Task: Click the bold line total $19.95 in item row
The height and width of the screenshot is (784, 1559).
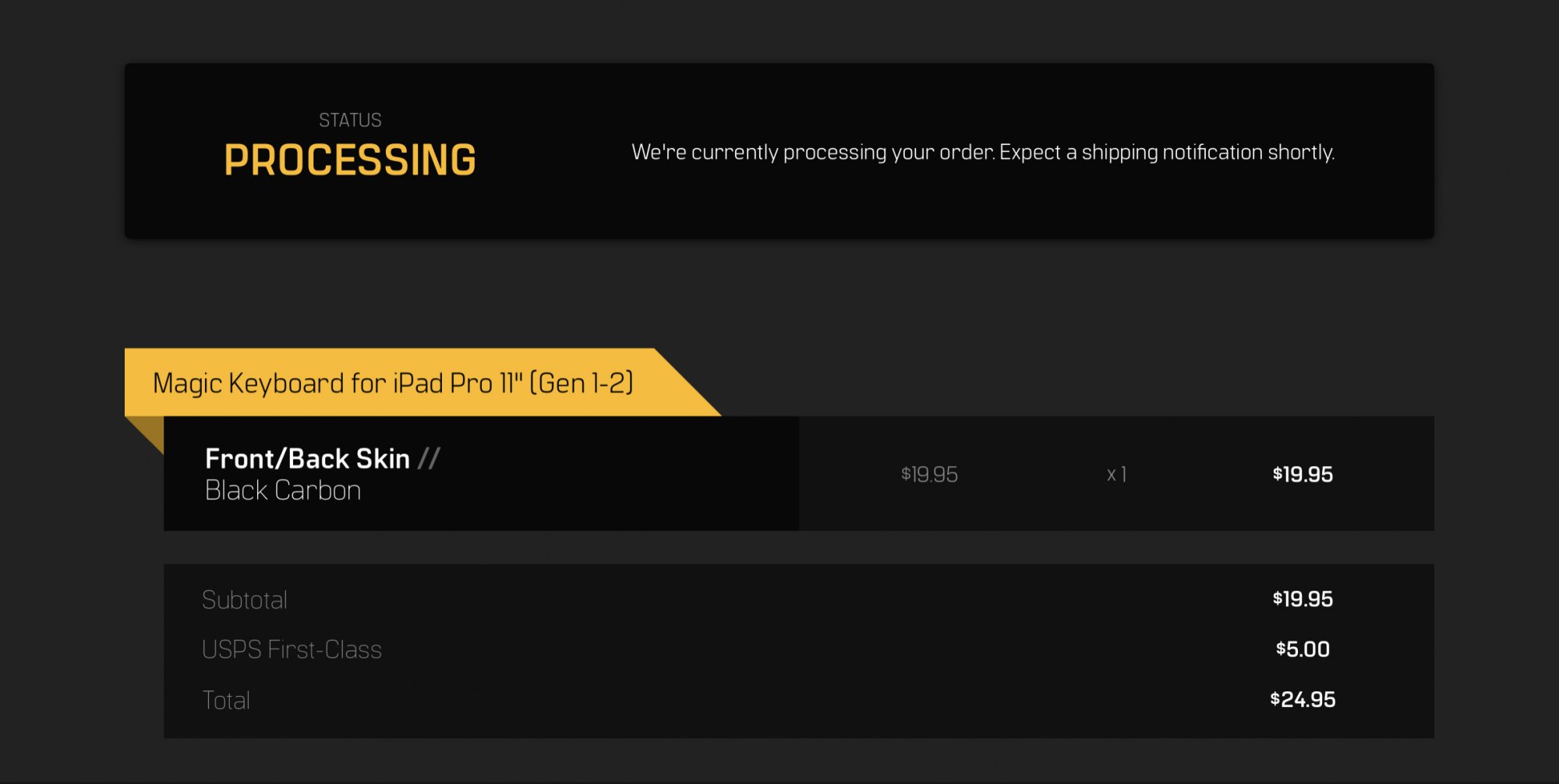Action: [x=1303, y=475]
